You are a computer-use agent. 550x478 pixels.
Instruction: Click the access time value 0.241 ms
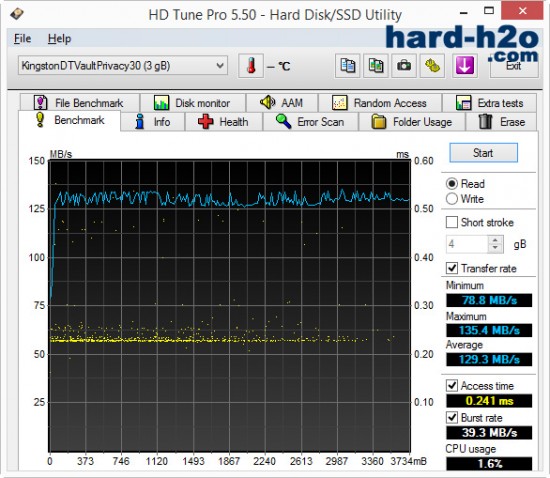coord(489,400)
